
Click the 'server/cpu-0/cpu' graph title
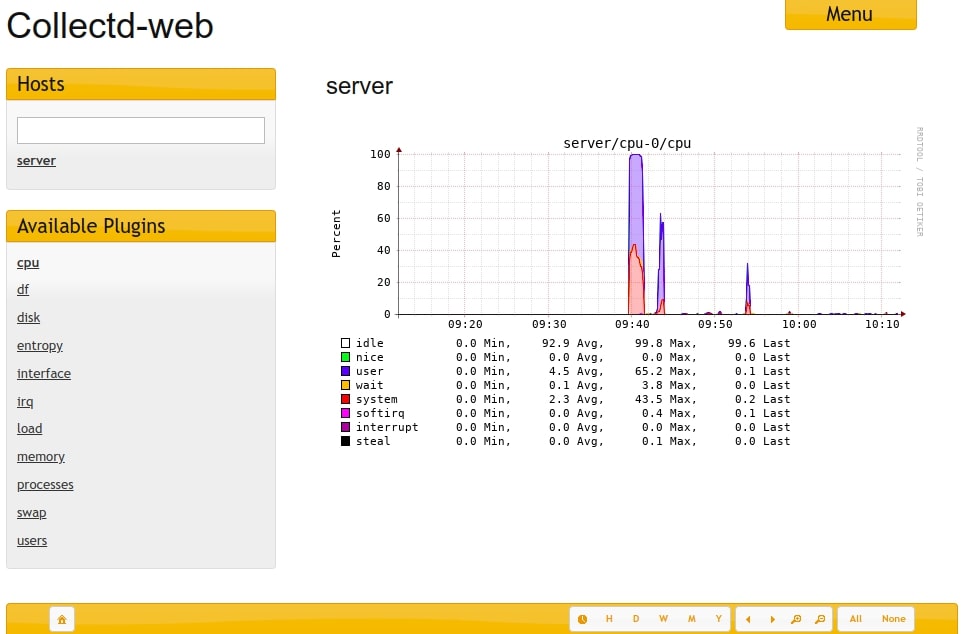point(627,143)
